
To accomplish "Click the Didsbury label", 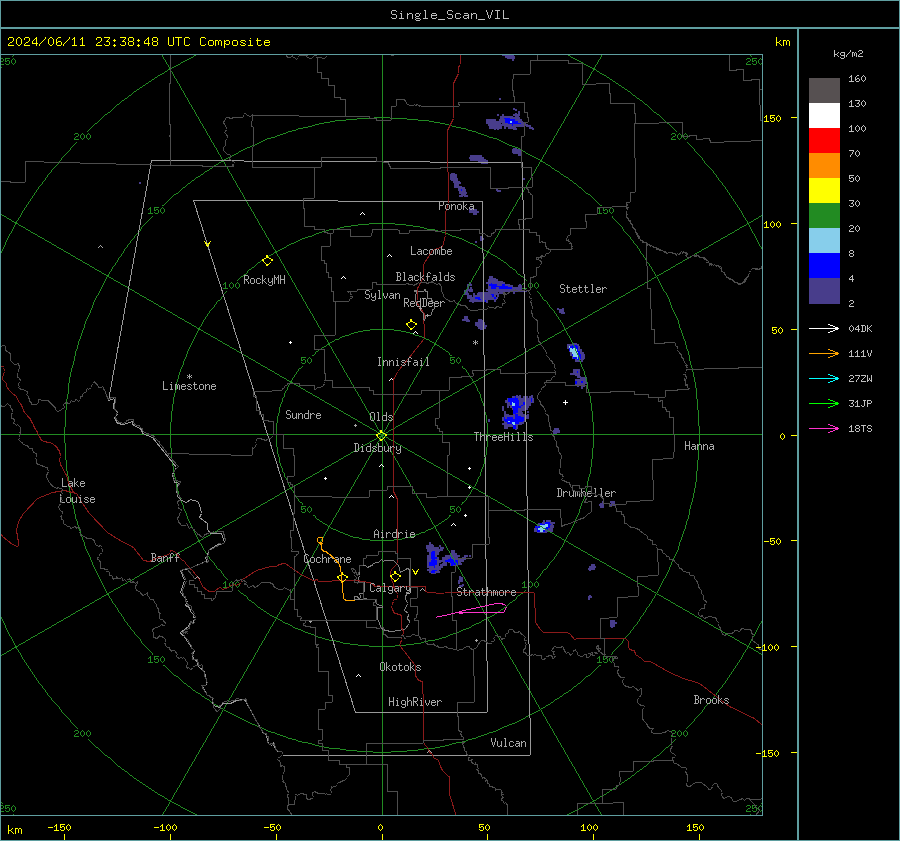I will click(x=377, y=448).
